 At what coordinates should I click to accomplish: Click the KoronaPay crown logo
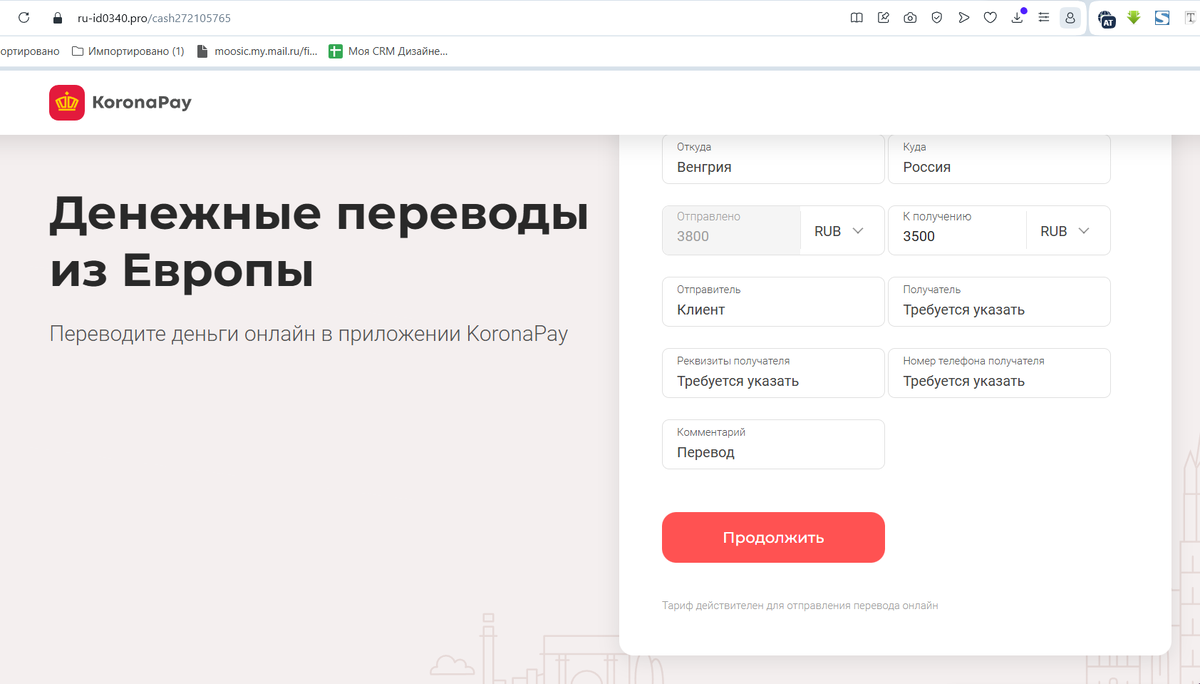66,102
